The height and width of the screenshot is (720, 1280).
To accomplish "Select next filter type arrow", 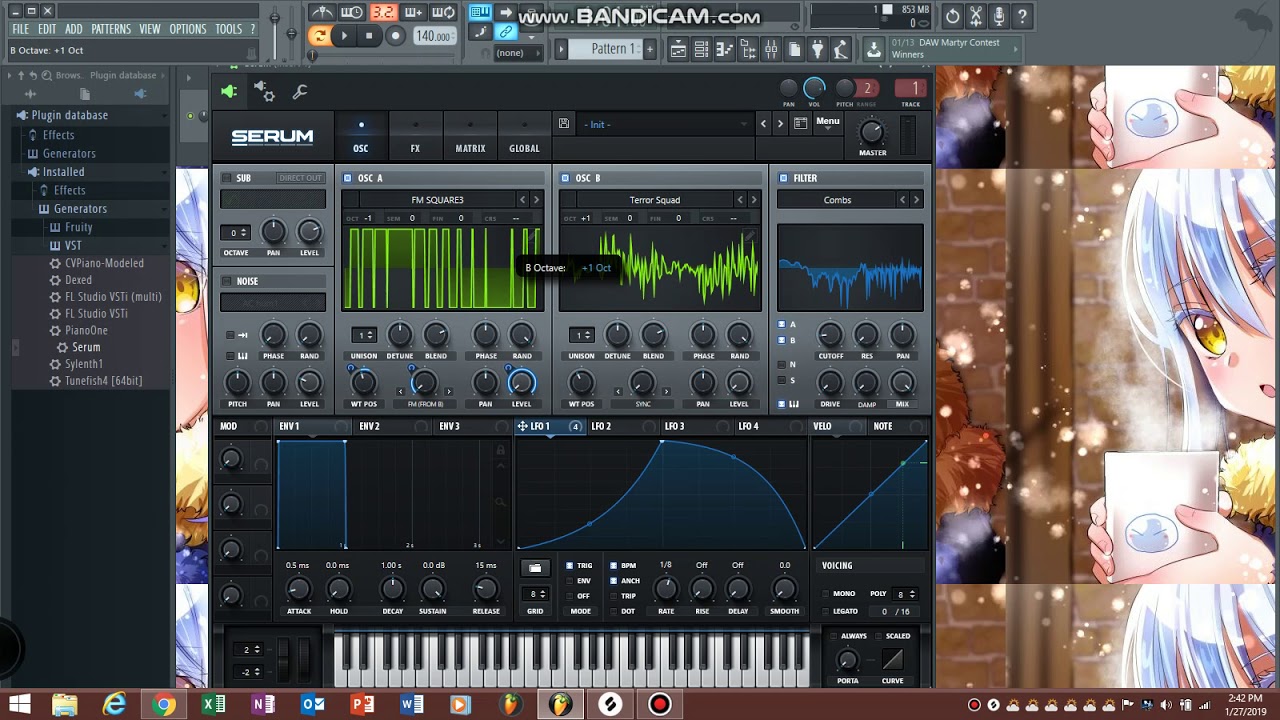I will click(x=916, y=200).
